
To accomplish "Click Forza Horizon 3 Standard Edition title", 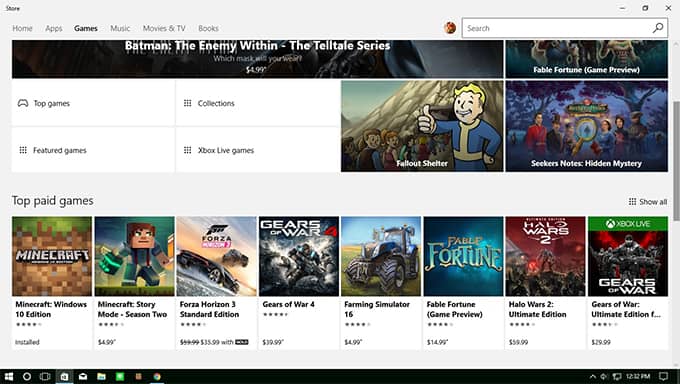I will pyautogui.click(x=209, y=309).
